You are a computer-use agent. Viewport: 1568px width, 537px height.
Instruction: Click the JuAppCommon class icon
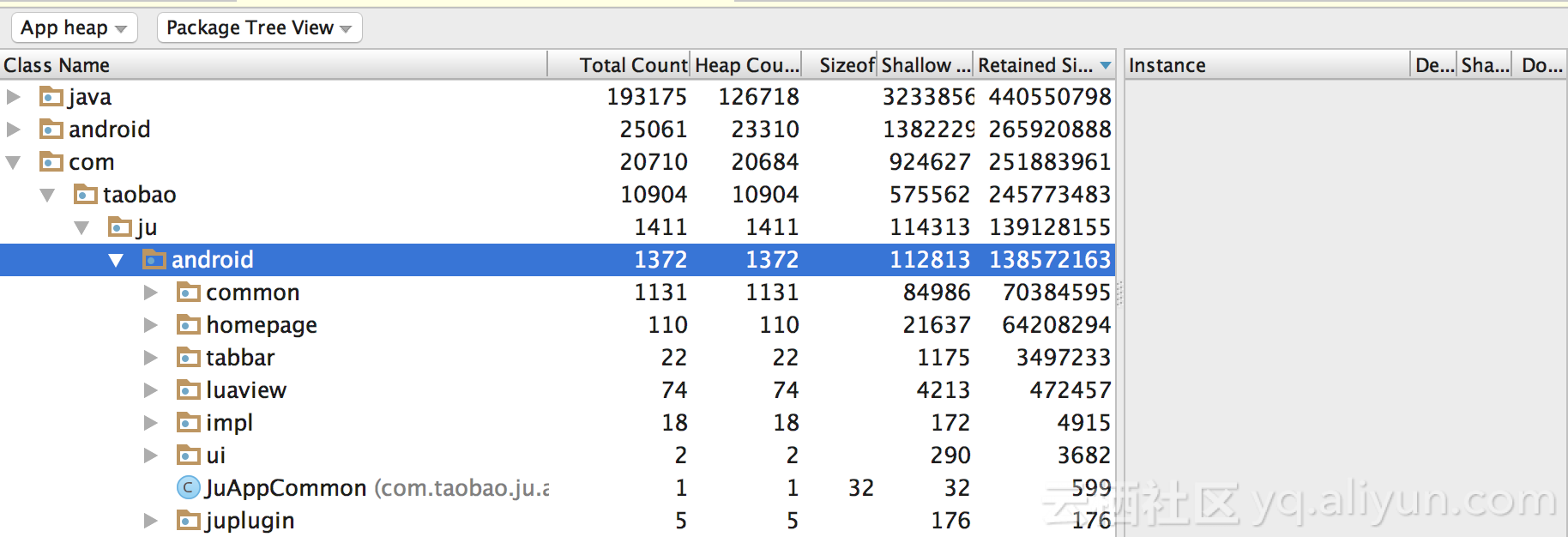[189, 488]
